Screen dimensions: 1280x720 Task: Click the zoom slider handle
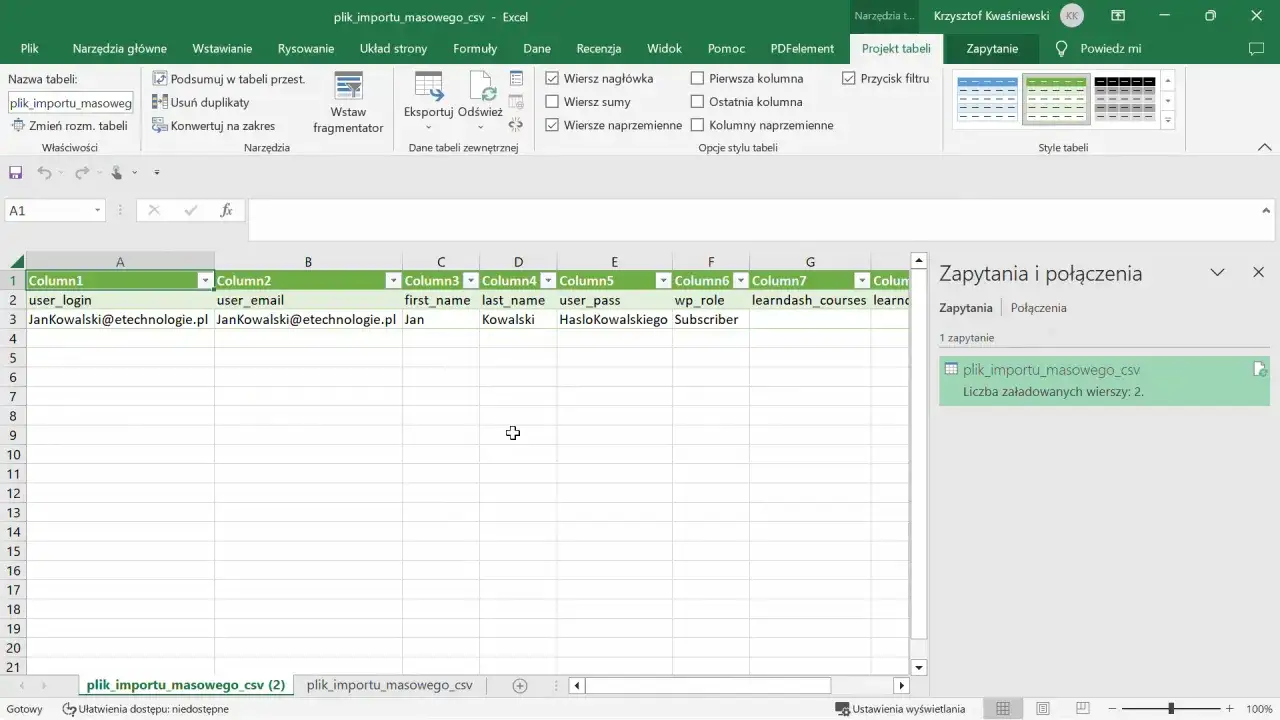click(1171, 709)
